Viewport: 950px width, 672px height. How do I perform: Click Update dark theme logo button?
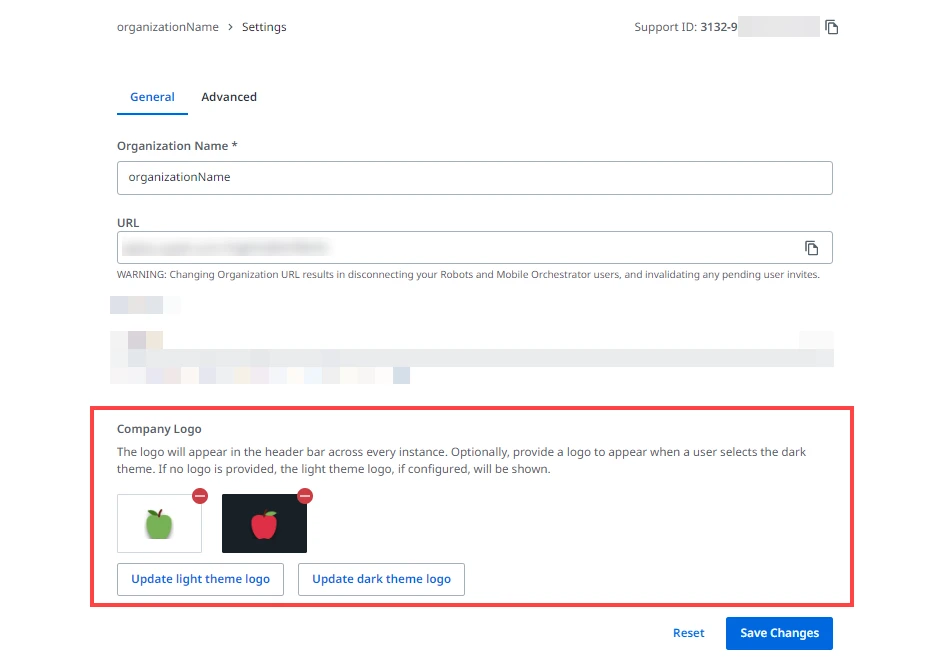click(381, 579)
